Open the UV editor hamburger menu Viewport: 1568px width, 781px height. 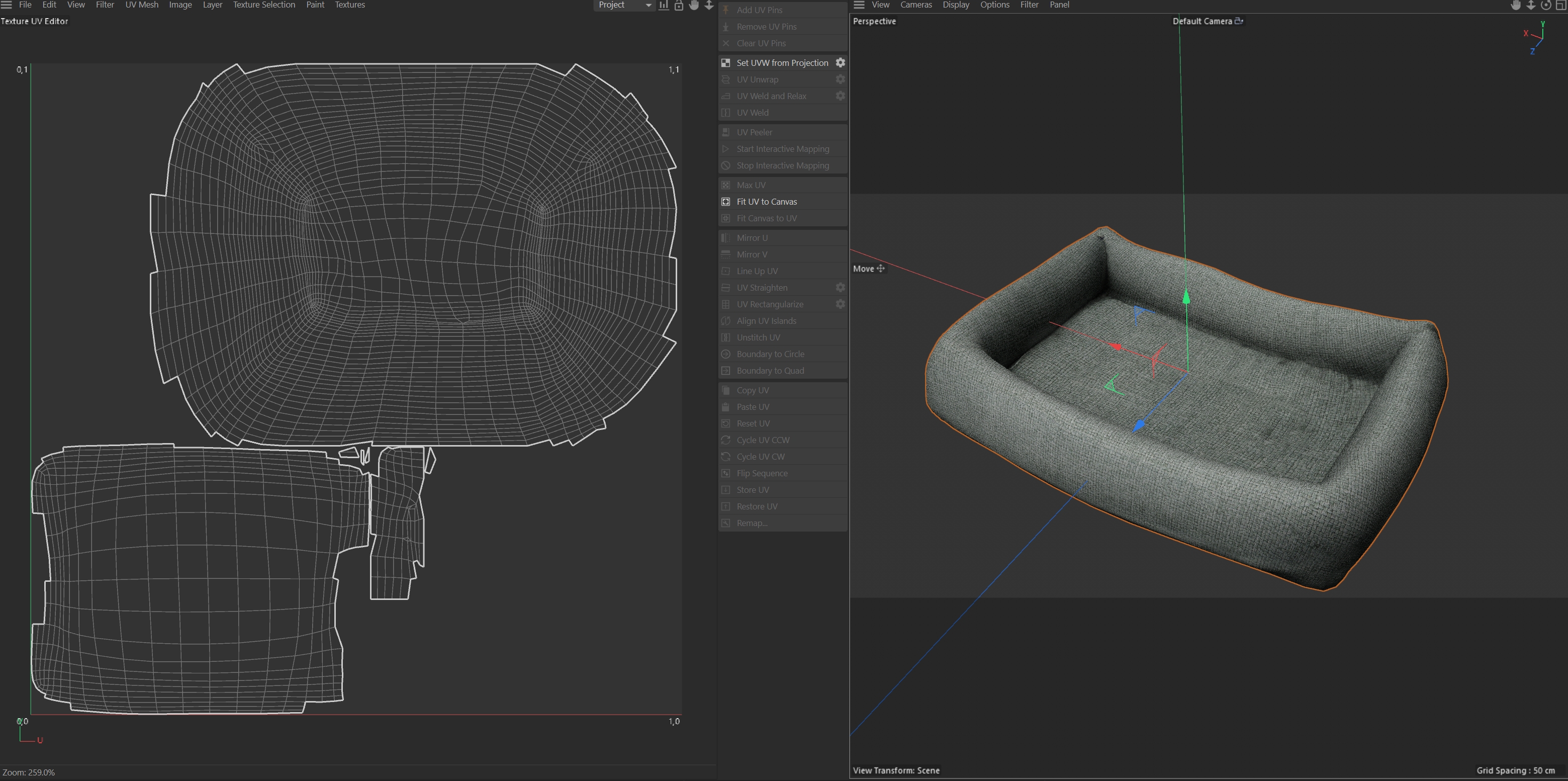pos(6,5)
